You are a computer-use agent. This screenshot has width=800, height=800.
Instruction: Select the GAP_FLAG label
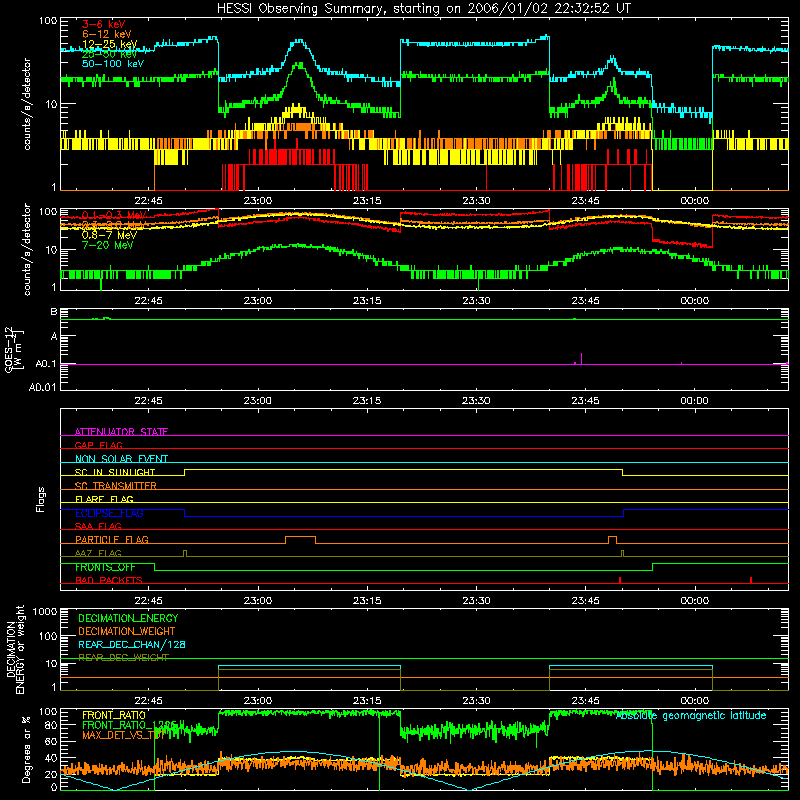point(98,445)
